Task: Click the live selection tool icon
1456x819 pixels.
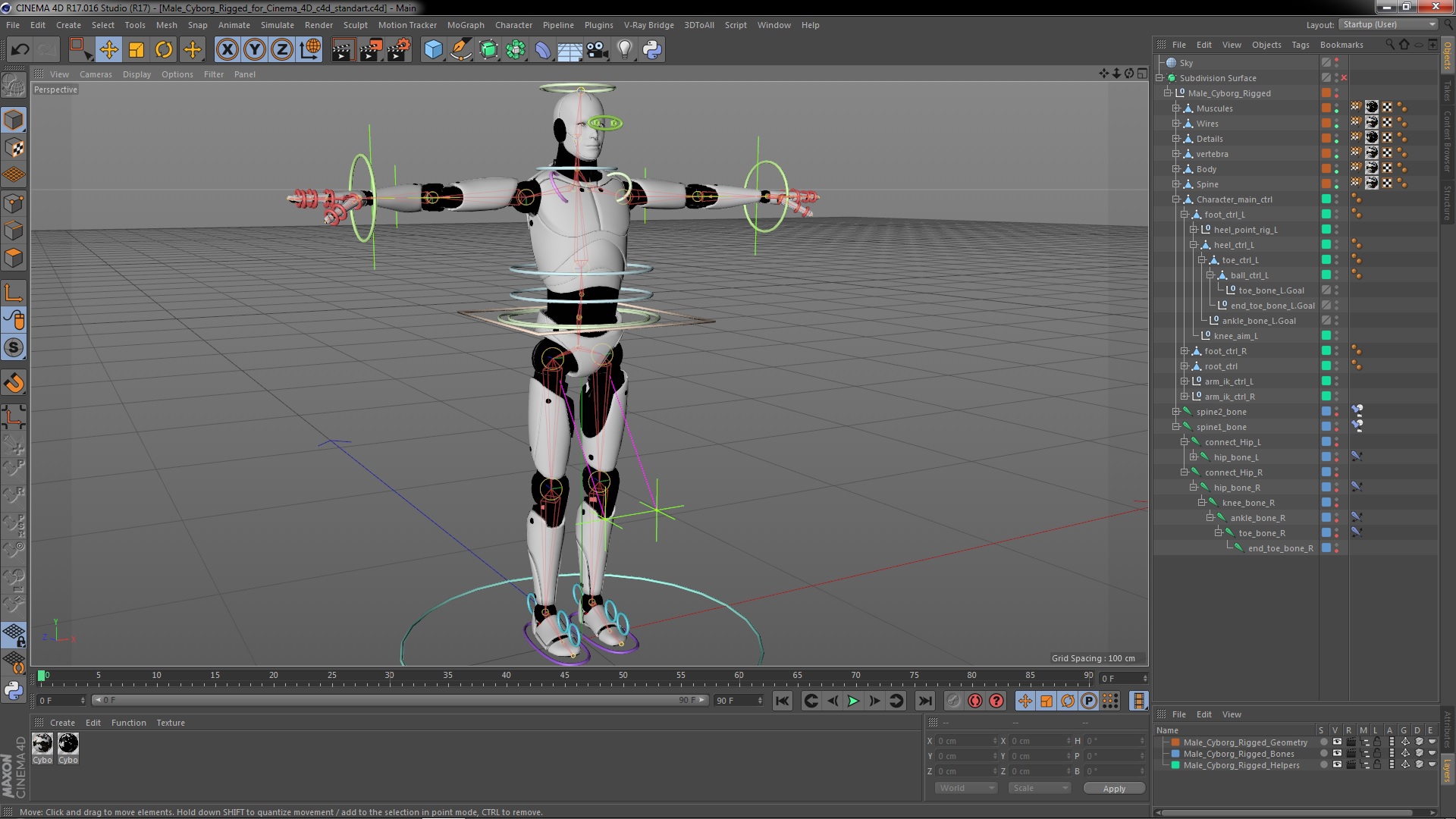Action: [x=80, y=50]
